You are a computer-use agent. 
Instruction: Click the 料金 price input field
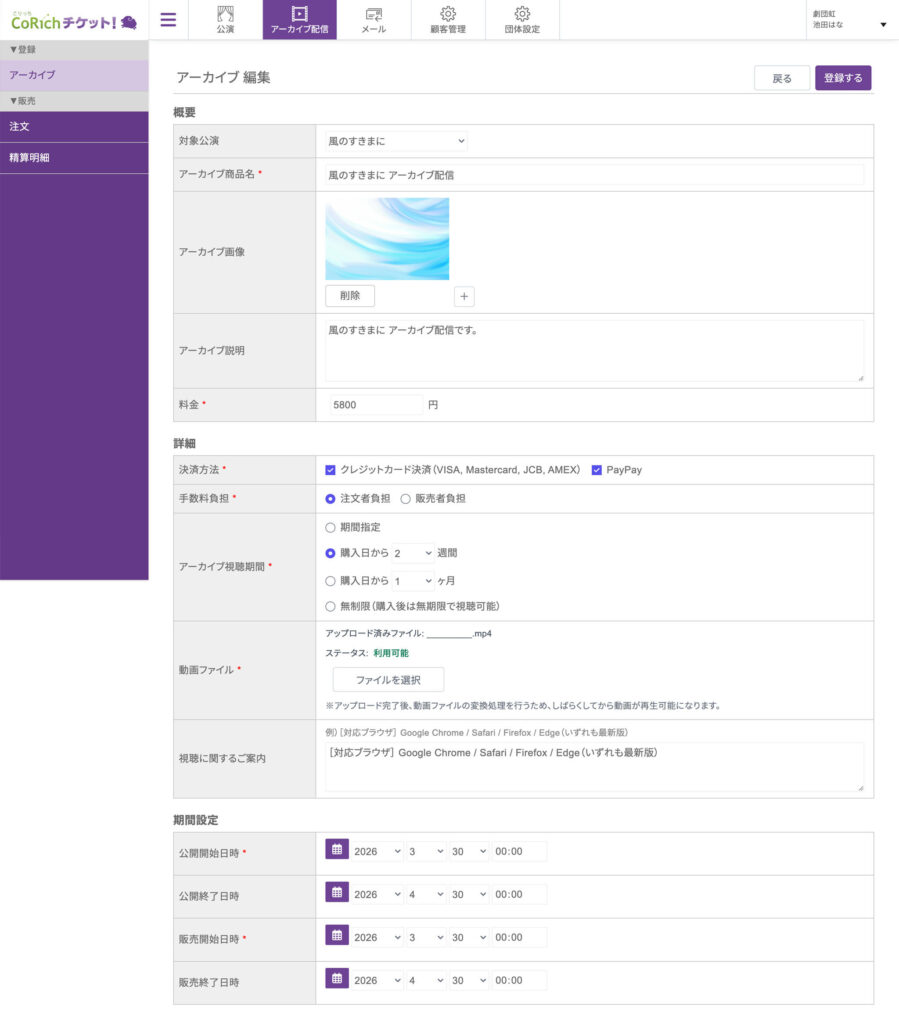(x=376, y=405)
